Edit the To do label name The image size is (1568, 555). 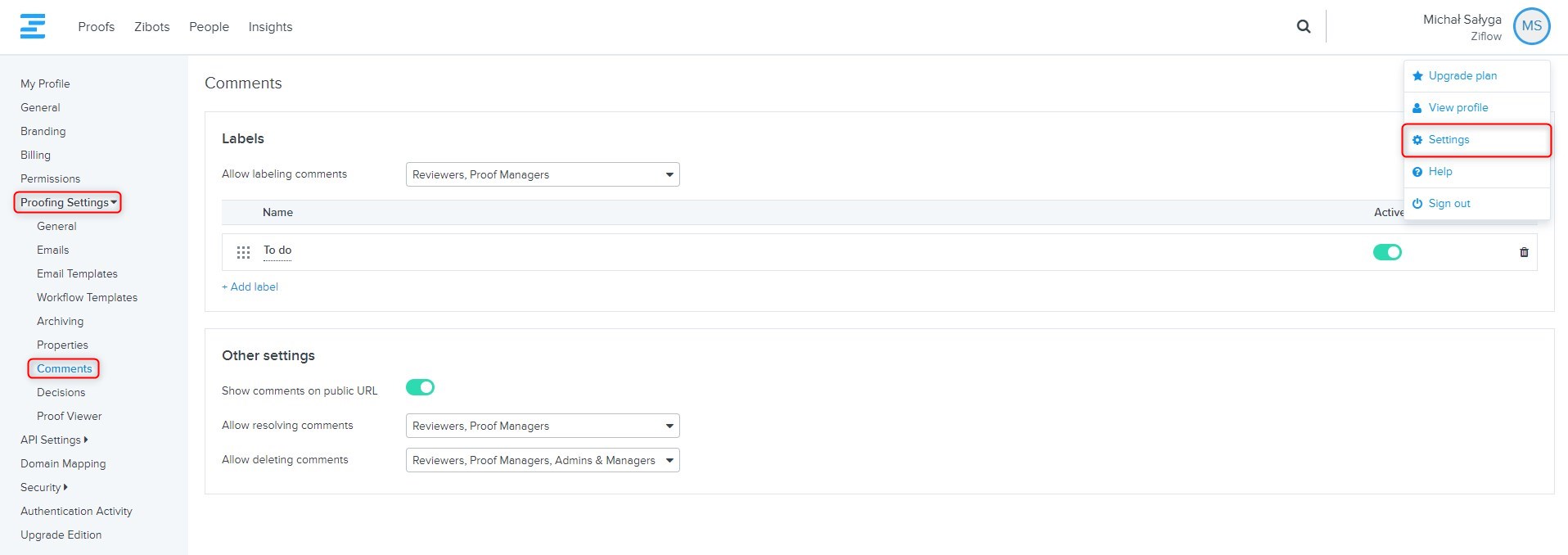tap(277, 250)
